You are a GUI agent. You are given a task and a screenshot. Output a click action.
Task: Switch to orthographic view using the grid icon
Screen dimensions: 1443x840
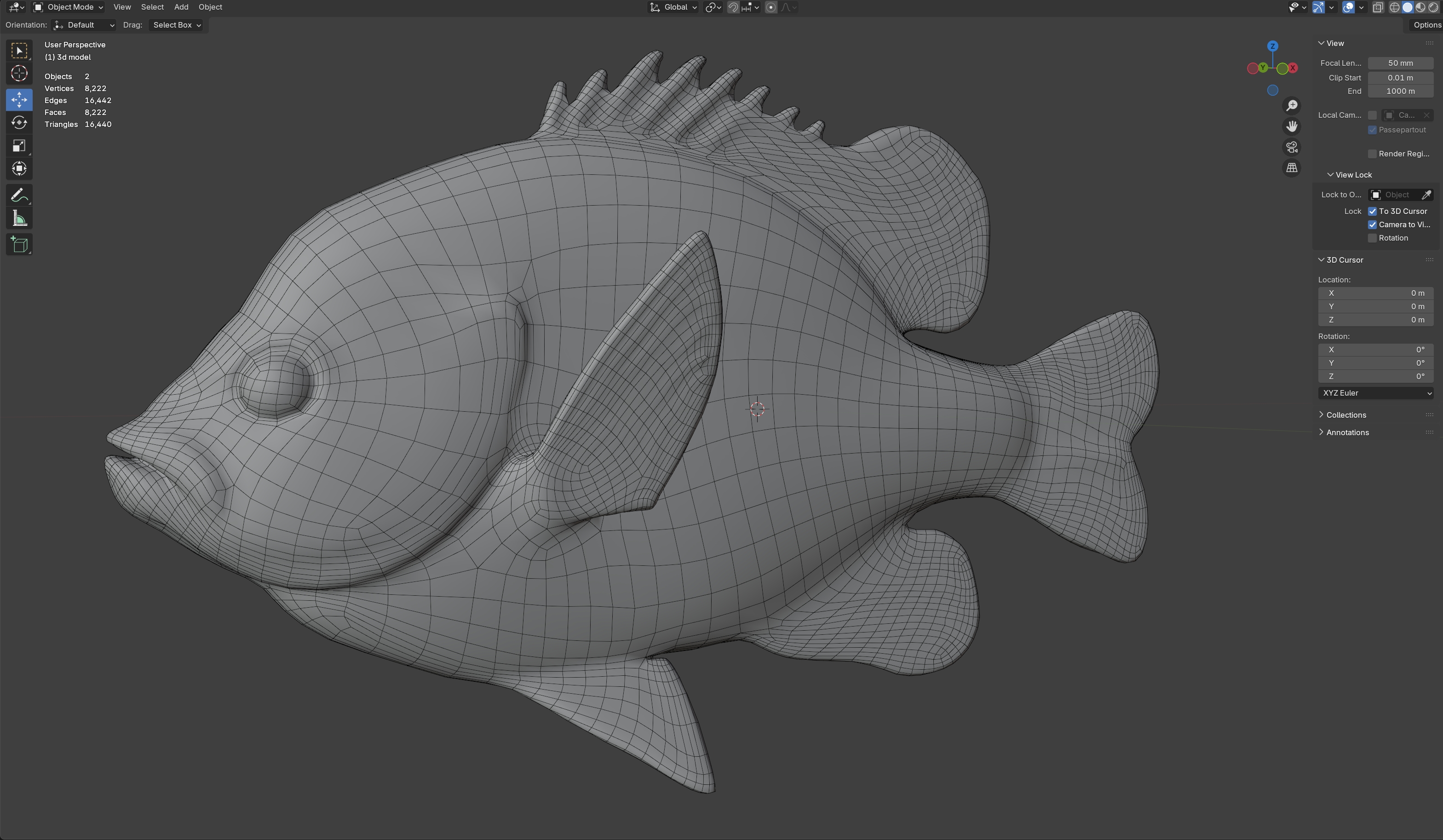[x=1292, y=168]
